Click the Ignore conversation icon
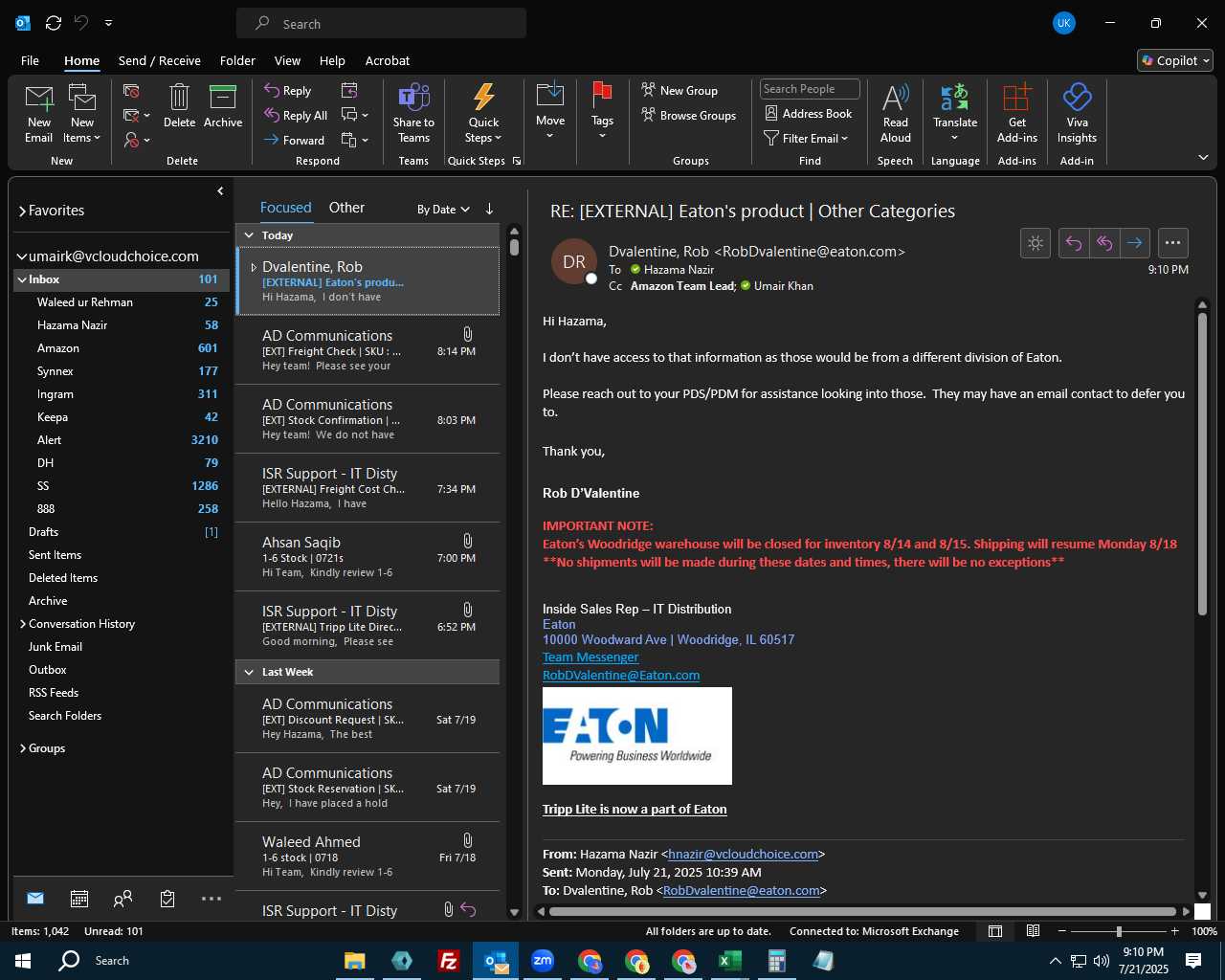Viewport: 1225px width, 980px height. point(132,91)
